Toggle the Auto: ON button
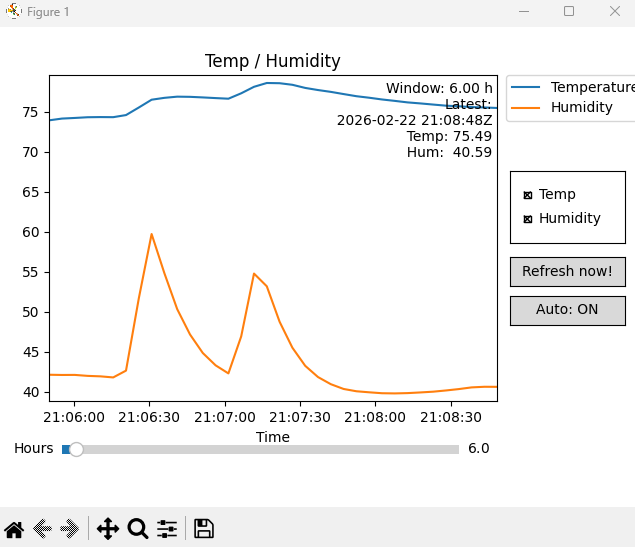This screenshot has width=635, height=547. tap(567, 310)
